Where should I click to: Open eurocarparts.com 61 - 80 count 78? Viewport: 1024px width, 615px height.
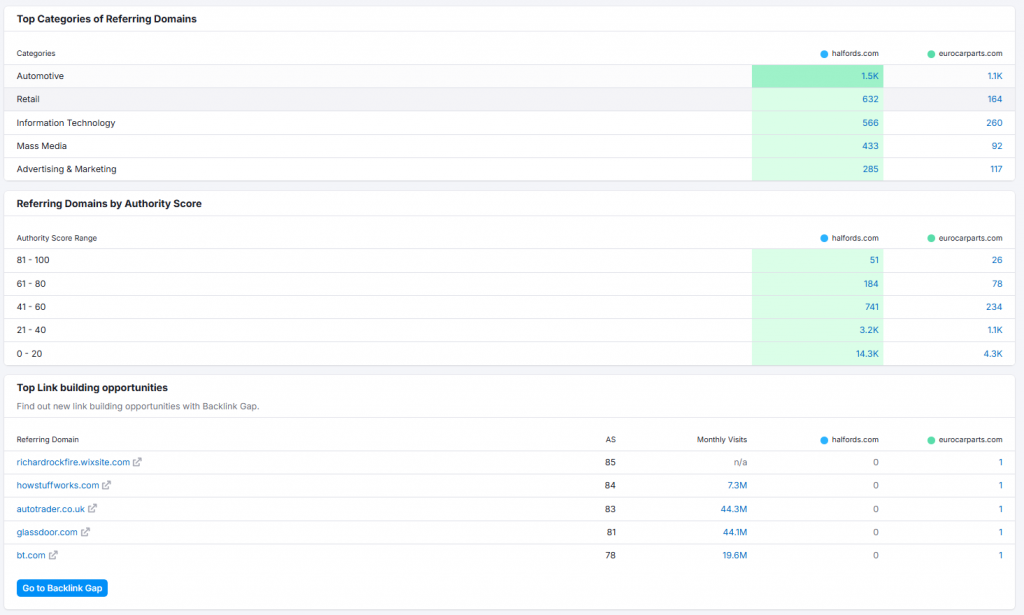[996, 284]
